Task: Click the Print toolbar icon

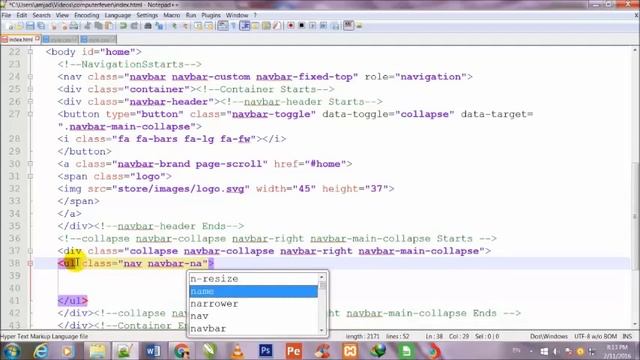Action: tap(74, 26)
